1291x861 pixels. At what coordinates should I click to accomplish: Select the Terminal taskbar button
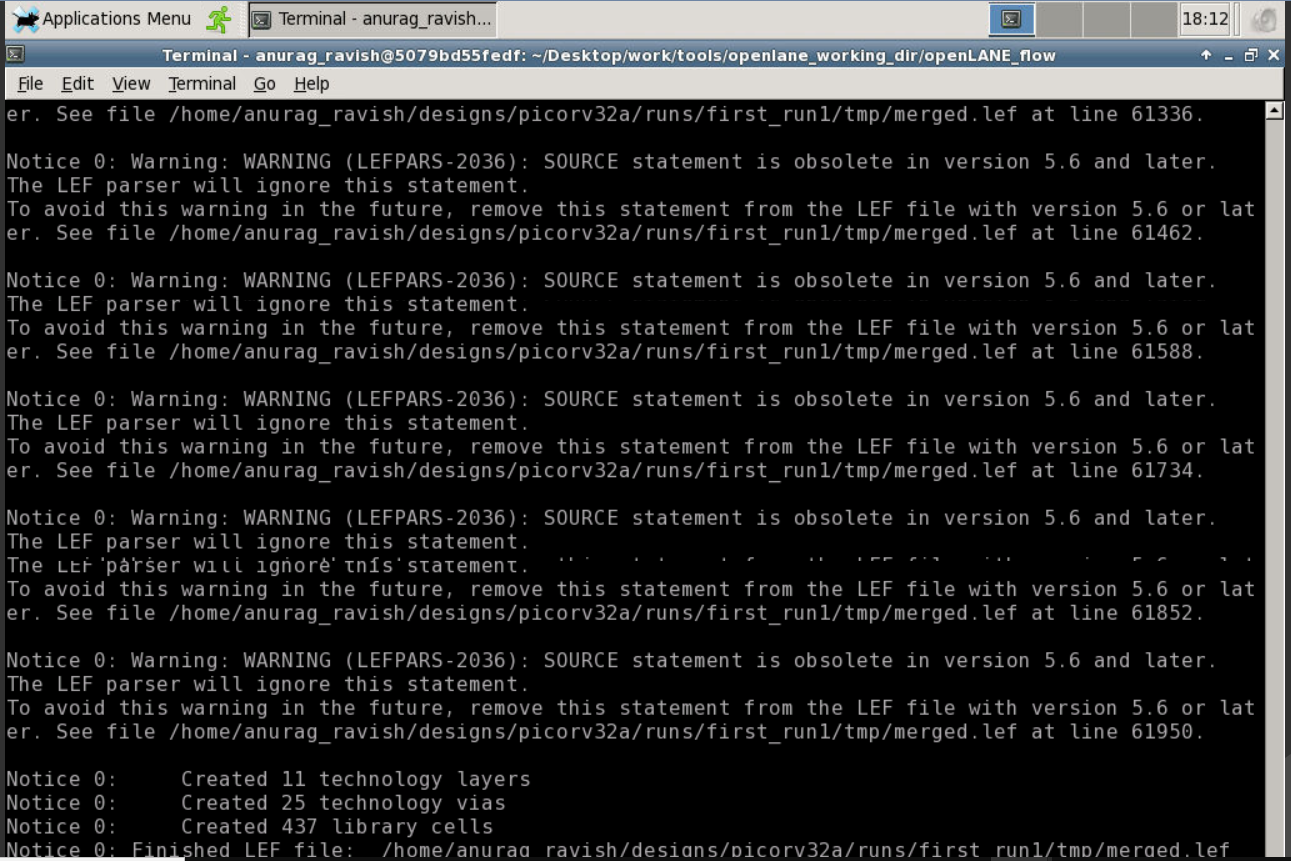click(x=370, y=18)
